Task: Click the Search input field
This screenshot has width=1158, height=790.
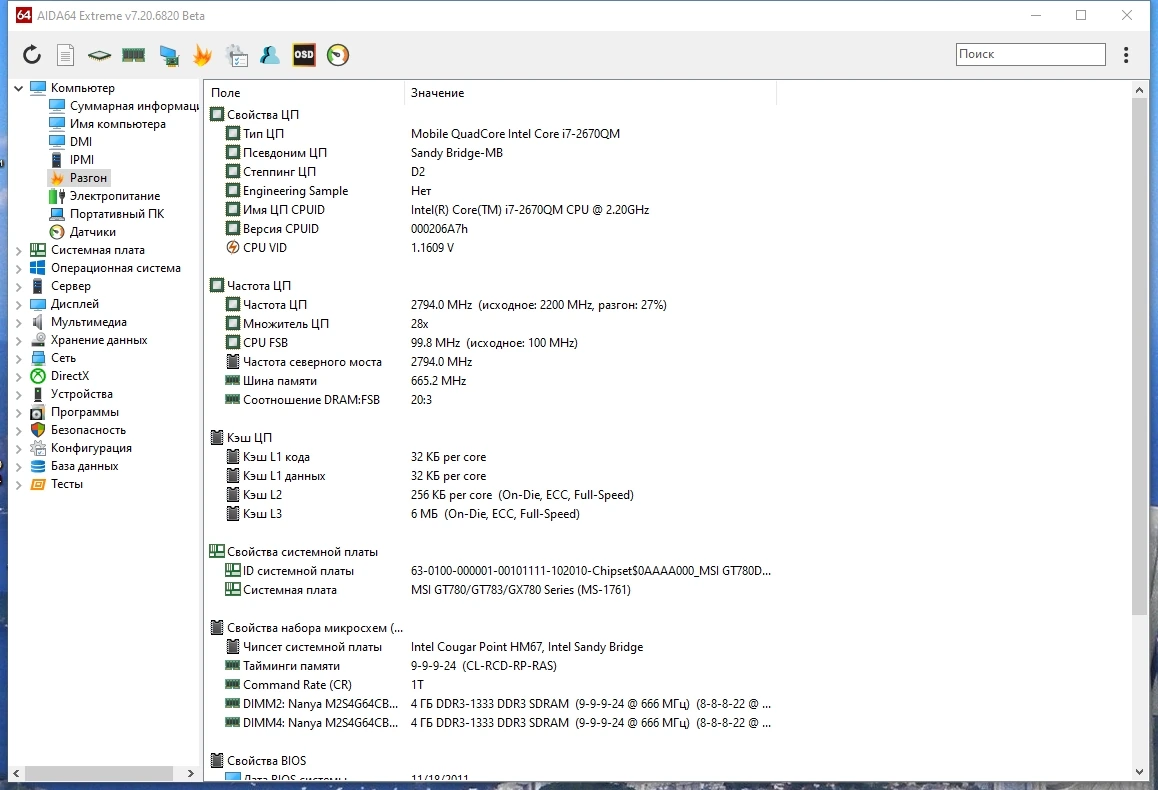Action: click(x=1030, y=54)
